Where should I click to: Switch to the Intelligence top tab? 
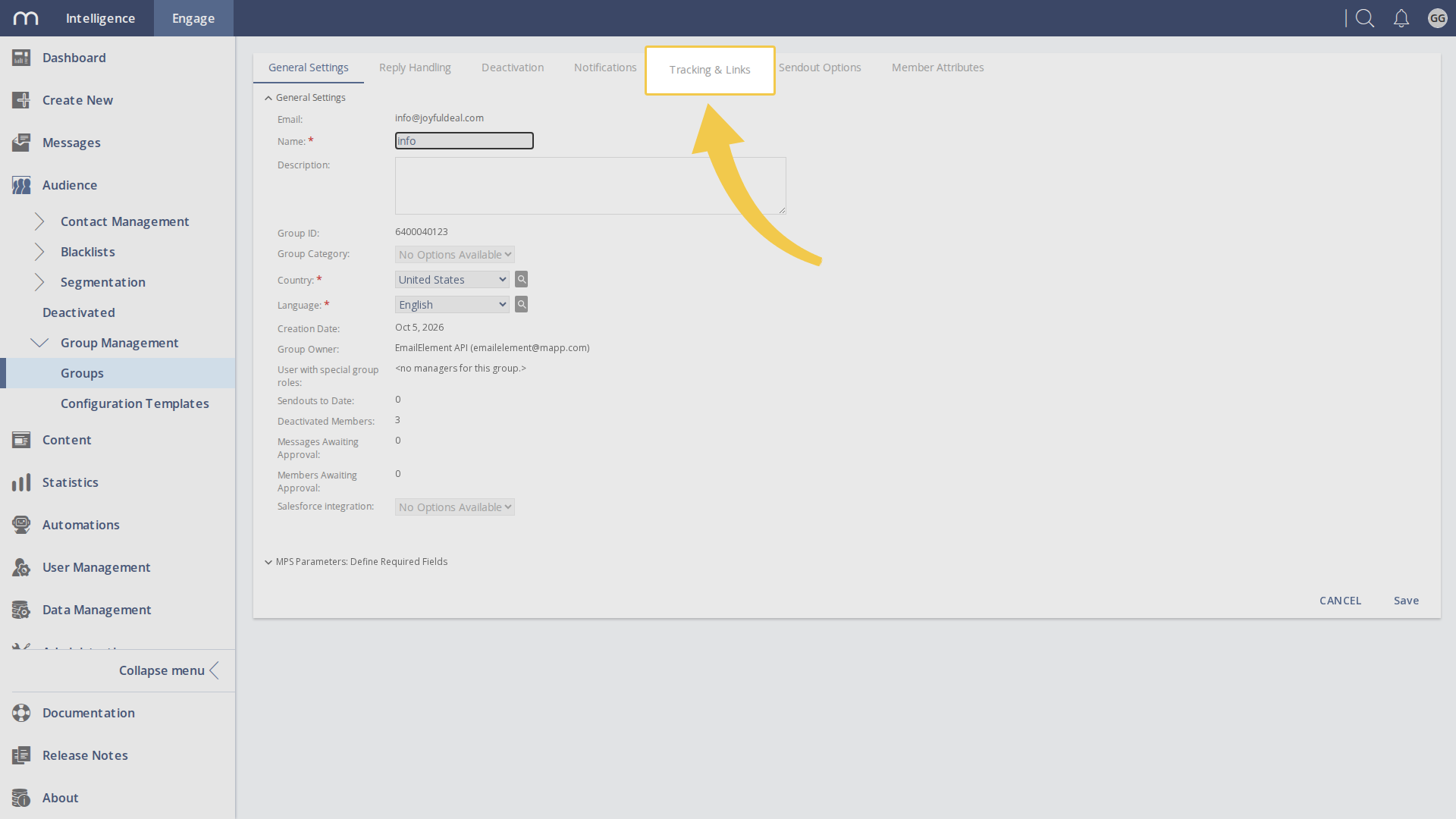tap(100, 18)
